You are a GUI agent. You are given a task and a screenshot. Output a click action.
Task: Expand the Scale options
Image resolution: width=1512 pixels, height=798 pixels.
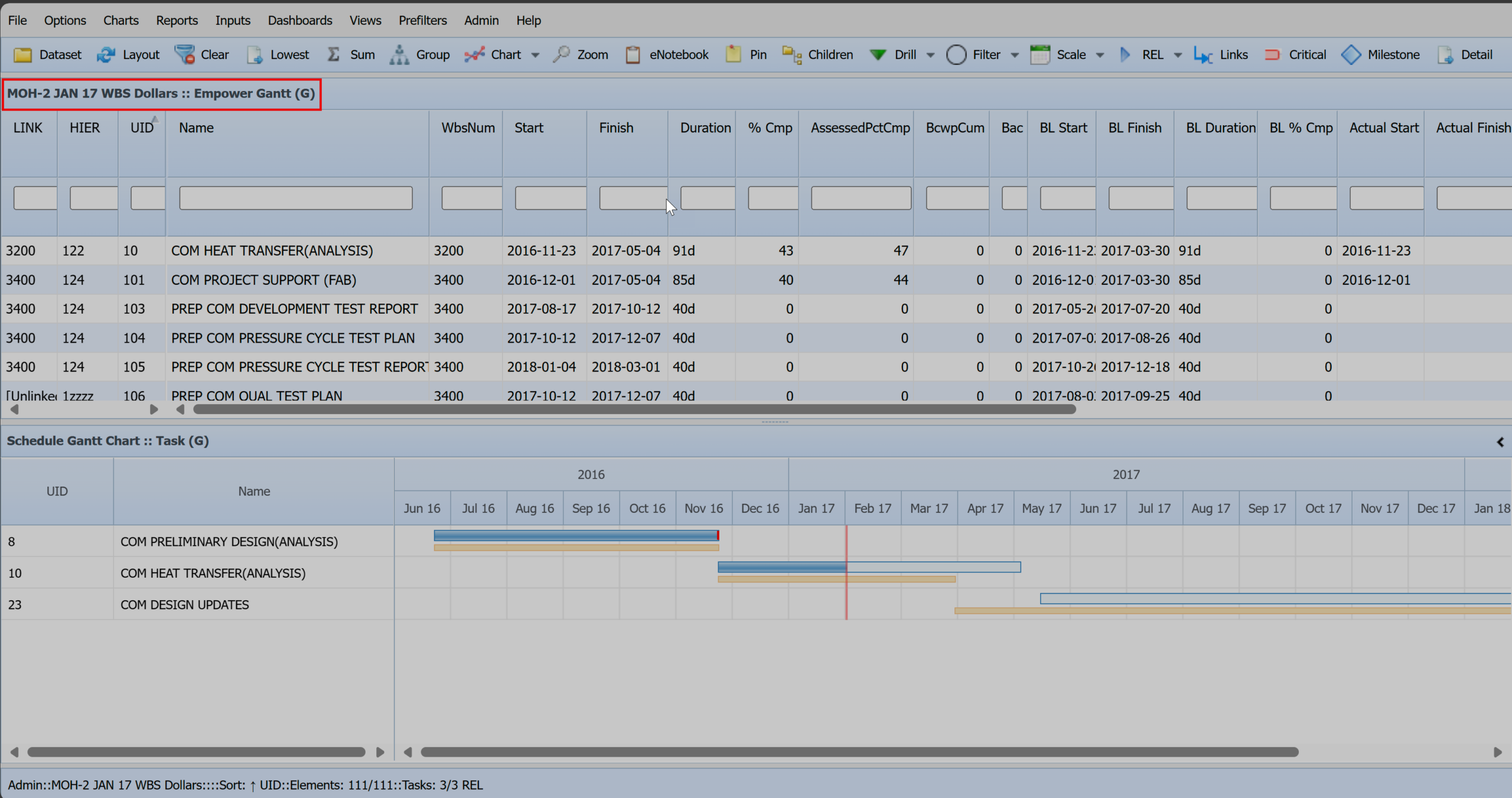(x=1101, y=54)
